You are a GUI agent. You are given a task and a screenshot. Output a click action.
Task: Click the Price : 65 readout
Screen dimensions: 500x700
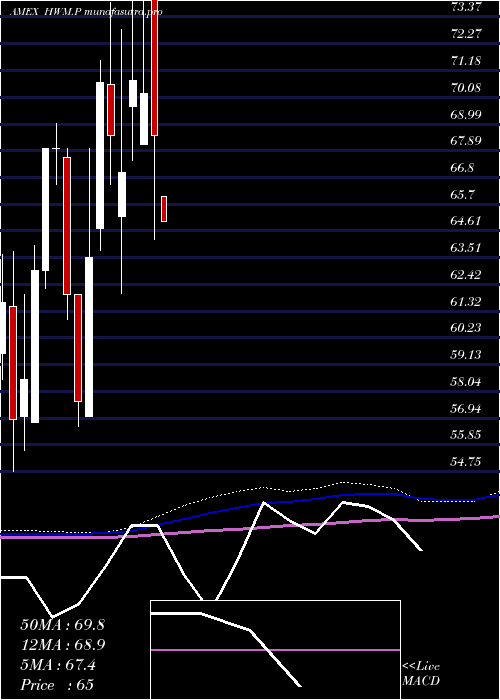57,685
